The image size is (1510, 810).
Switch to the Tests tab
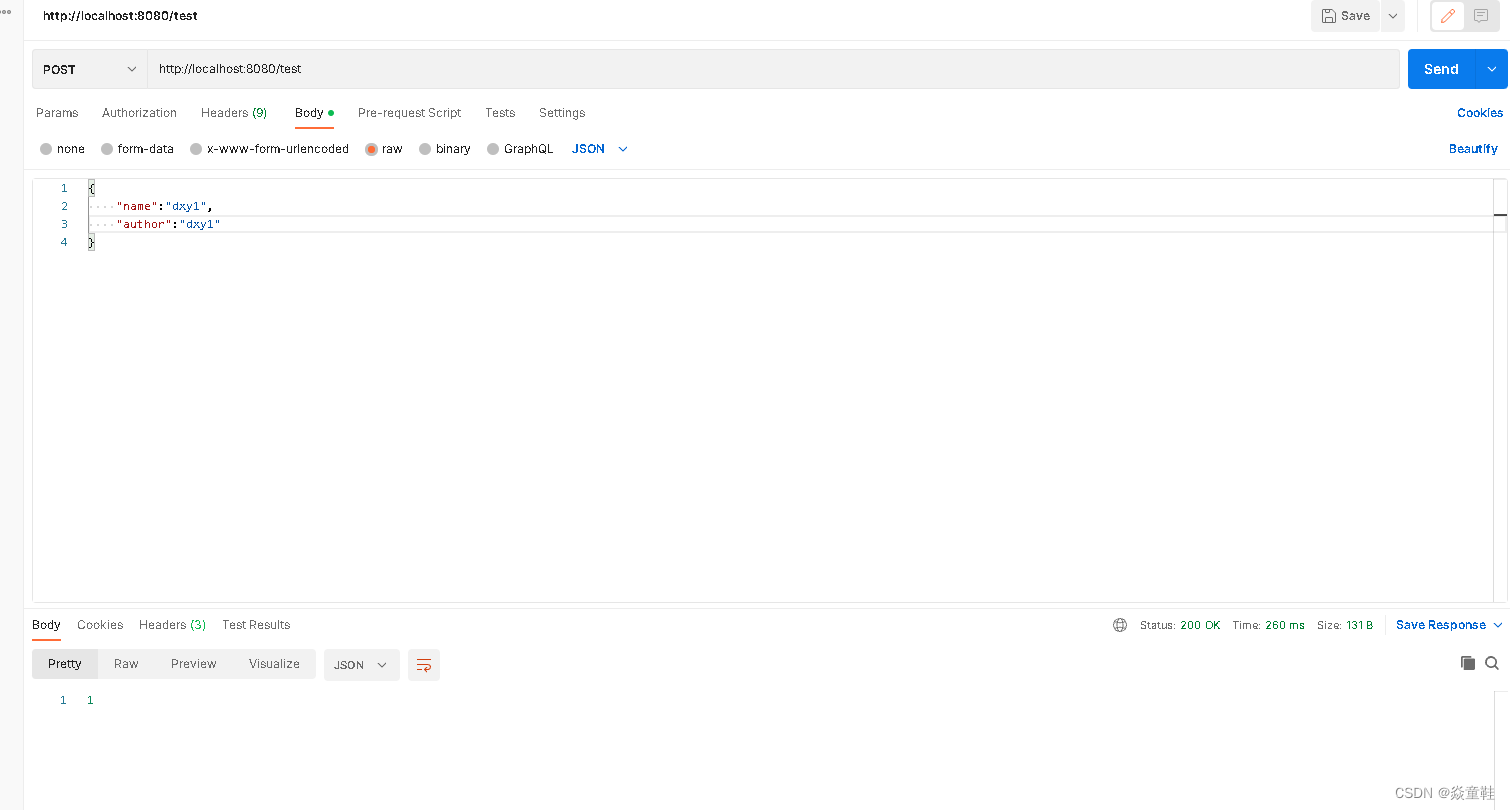point(500,113)
